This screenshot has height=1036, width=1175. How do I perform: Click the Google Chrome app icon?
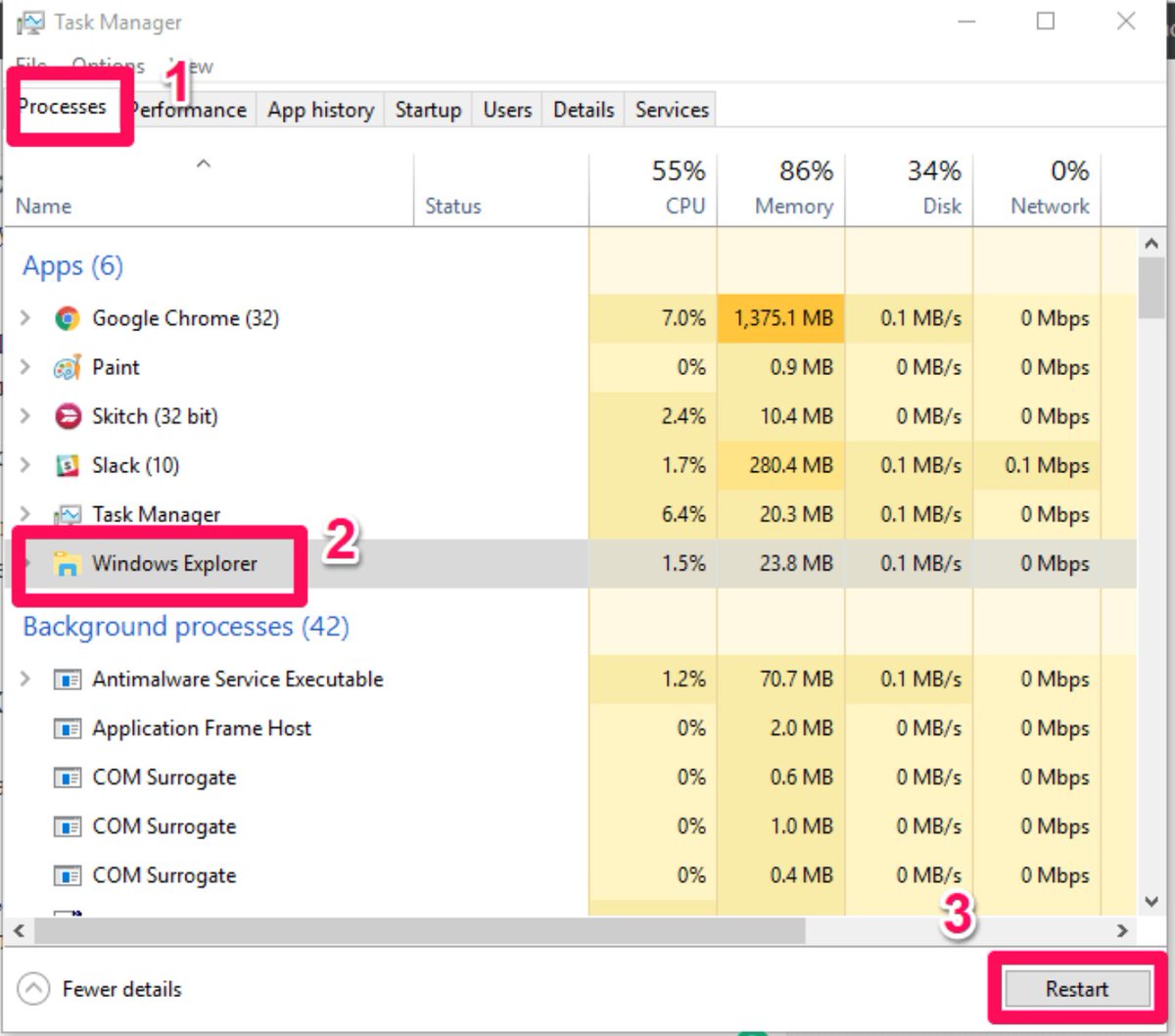[67, 318]
